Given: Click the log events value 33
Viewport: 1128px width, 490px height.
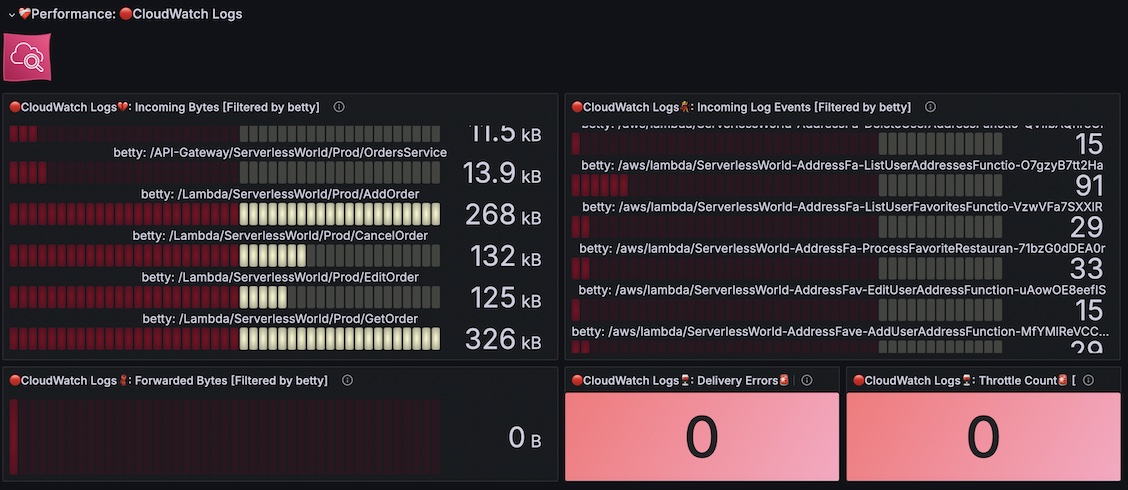Looking at the screenshot, I should pyautogui.click(x=1087, y=269).
